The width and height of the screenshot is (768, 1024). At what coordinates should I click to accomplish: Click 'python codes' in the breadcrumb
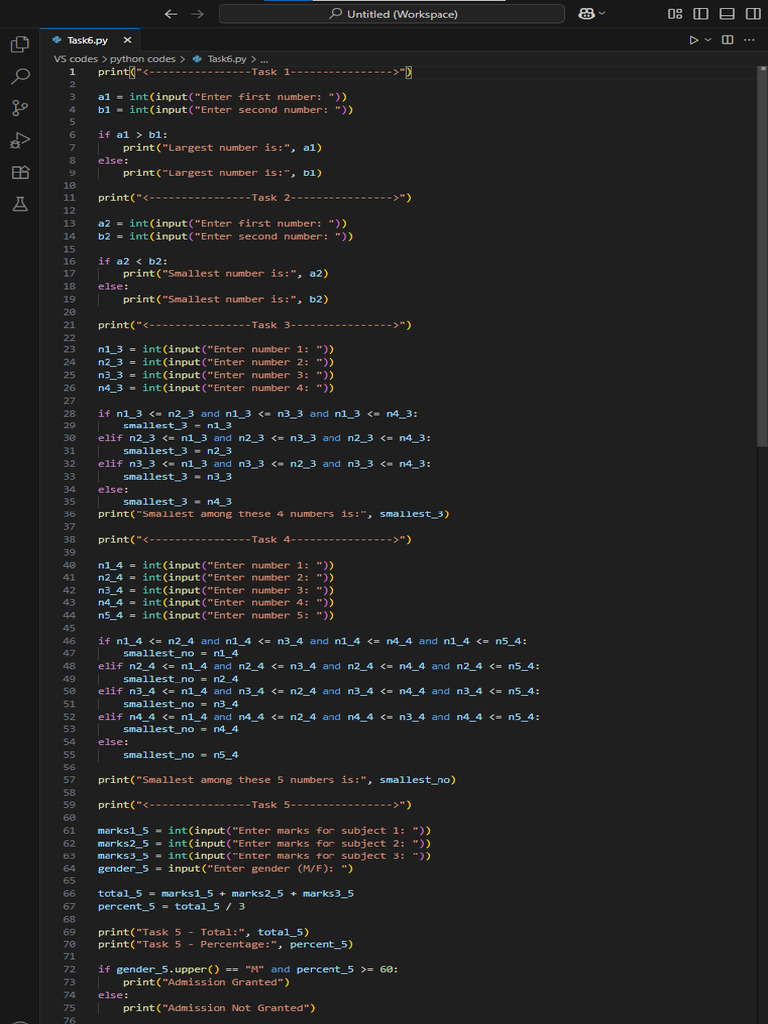click(142, 59)
